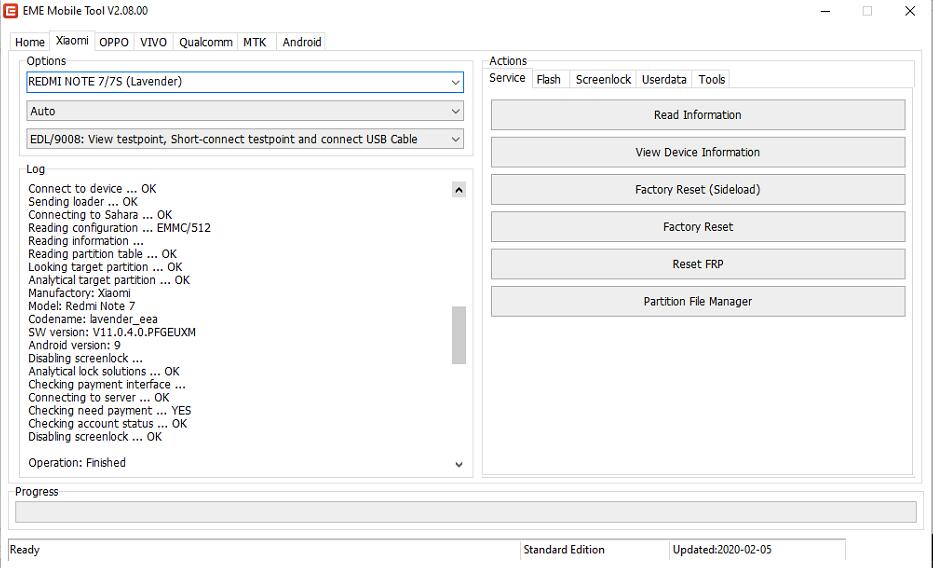The image size is (933, 568).
Task: Click the progress bar
Action: (x=466, y=512)
